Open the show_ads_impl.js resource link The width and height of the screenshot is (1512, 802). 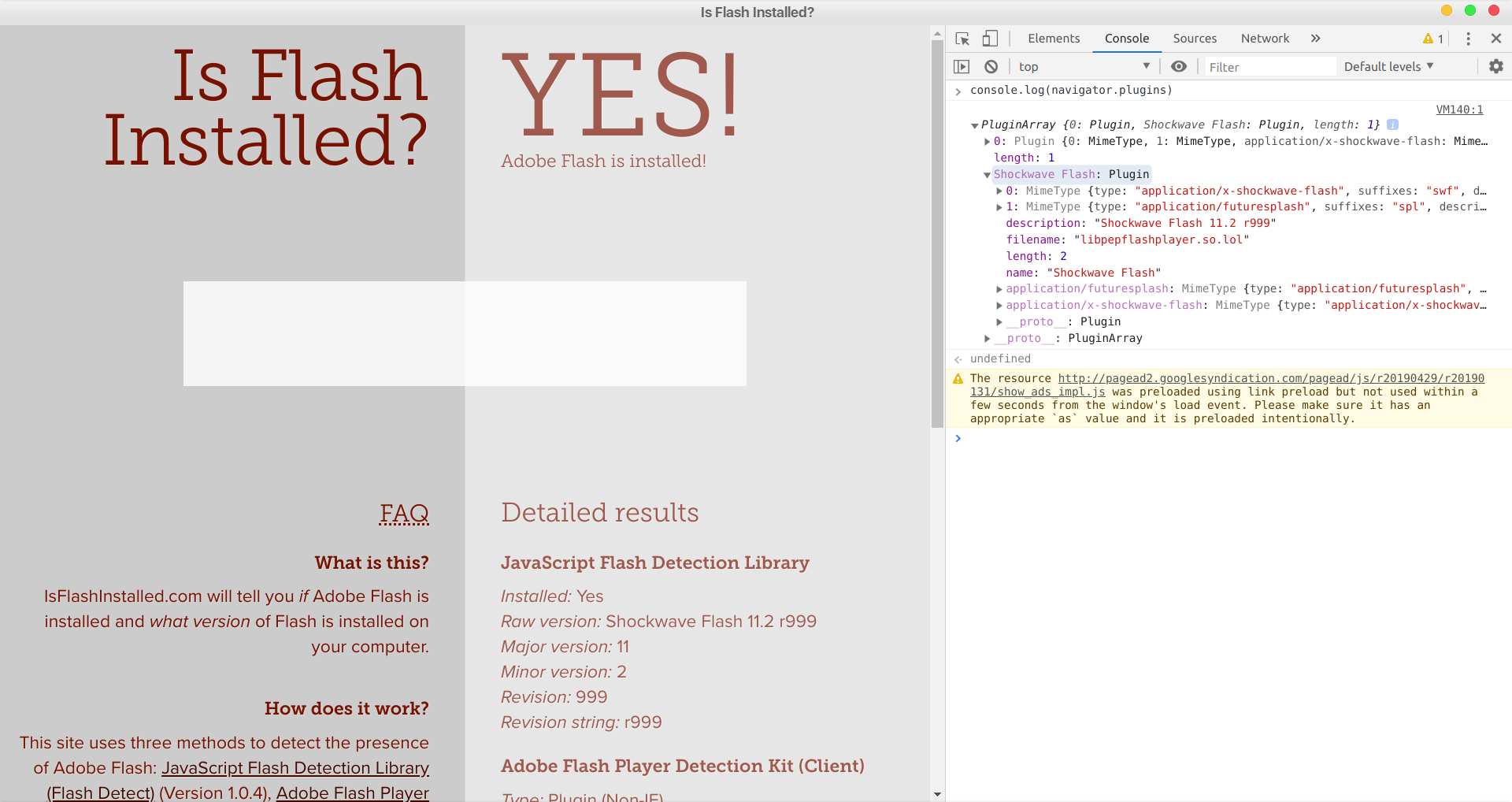(x=1227, y=385)
